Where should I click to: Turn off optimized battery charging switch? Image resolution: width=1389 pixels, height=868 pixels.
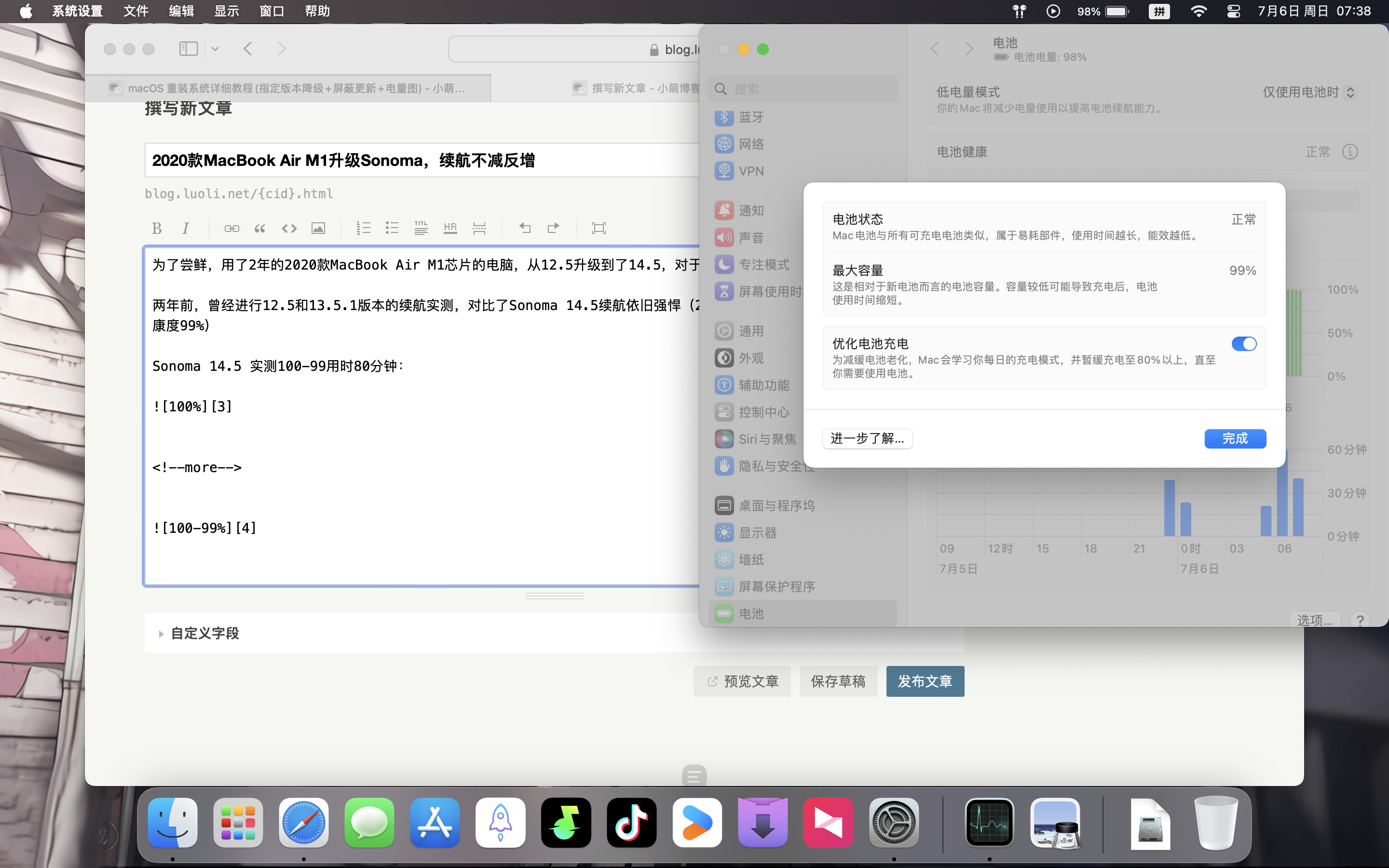pyautogui.click(x=1244, y=344)
